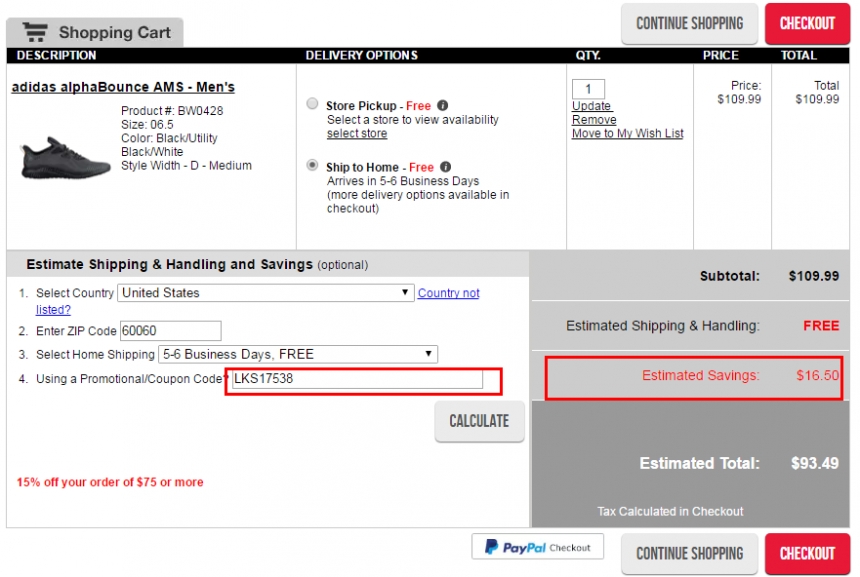860x577 pixels.
Task: Click the Calculate button
Action: point(479,421)
